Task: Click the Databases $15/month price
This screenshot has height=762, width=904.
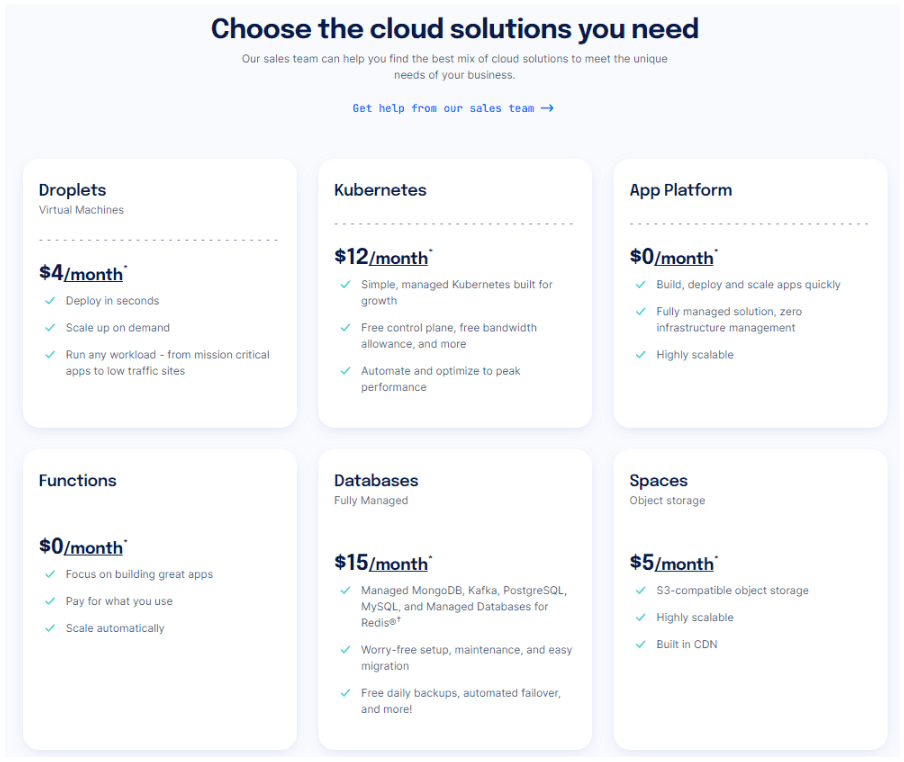Action: click(x=383, y=563)
